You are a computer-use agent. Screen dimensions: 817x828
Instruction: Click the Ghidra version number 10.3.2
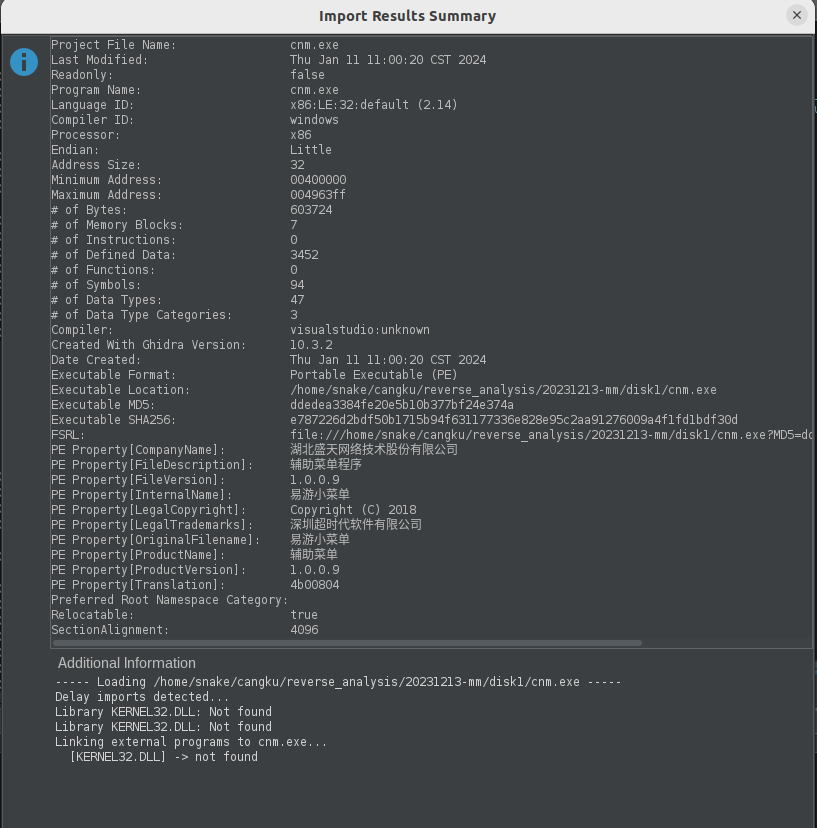point(310,345)
